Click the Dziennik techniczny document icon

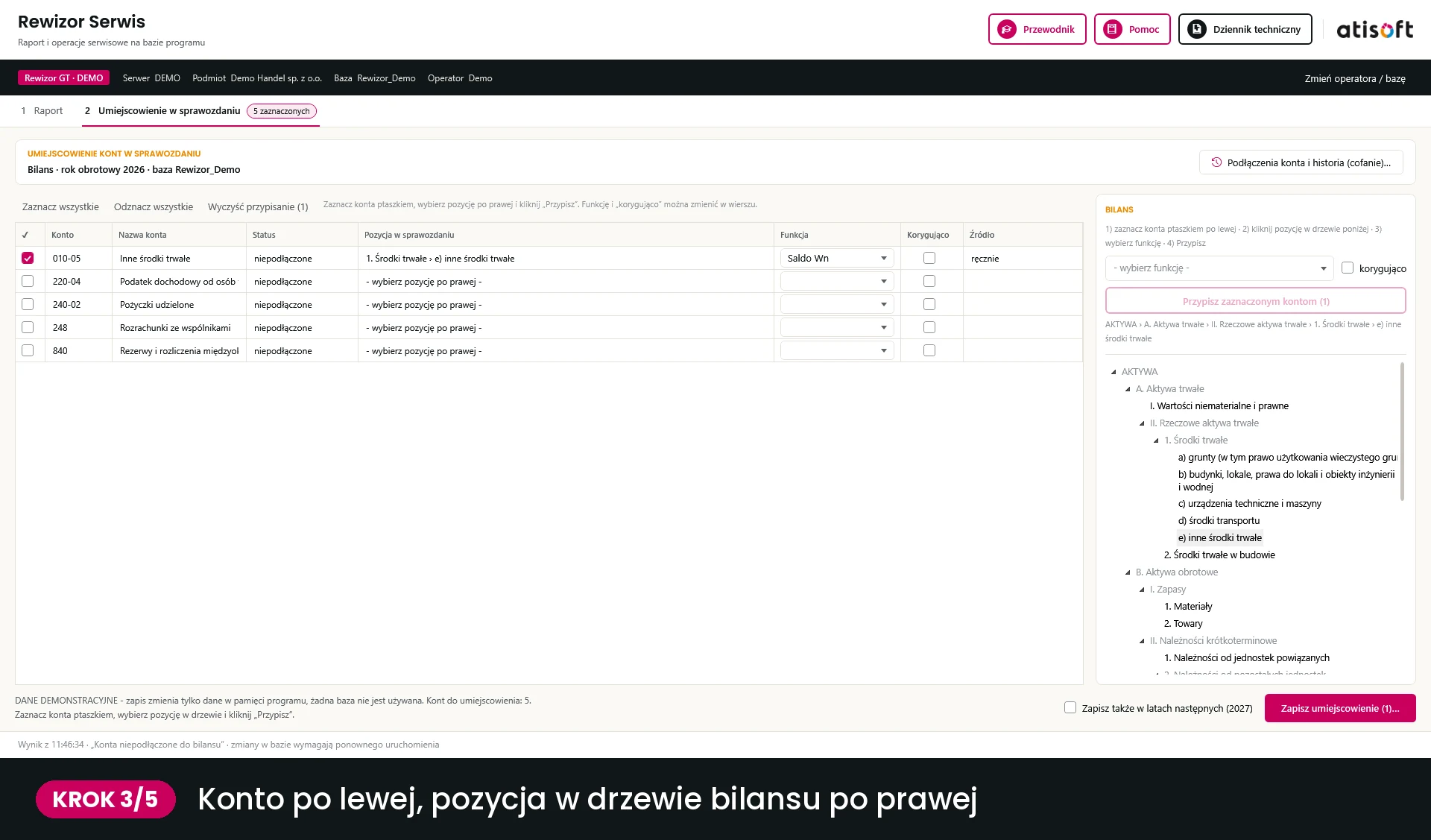point(1197,29)
